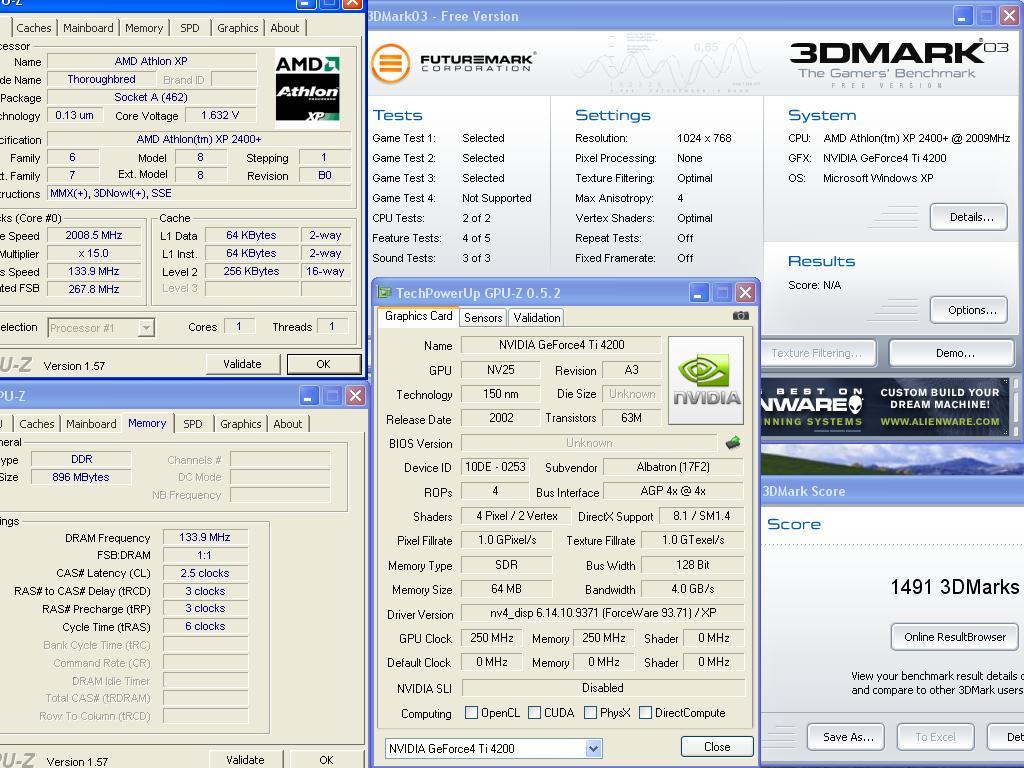Click Options... button in 3DMark03 Results
This screenshot has width=1024, height=768.
968,310
